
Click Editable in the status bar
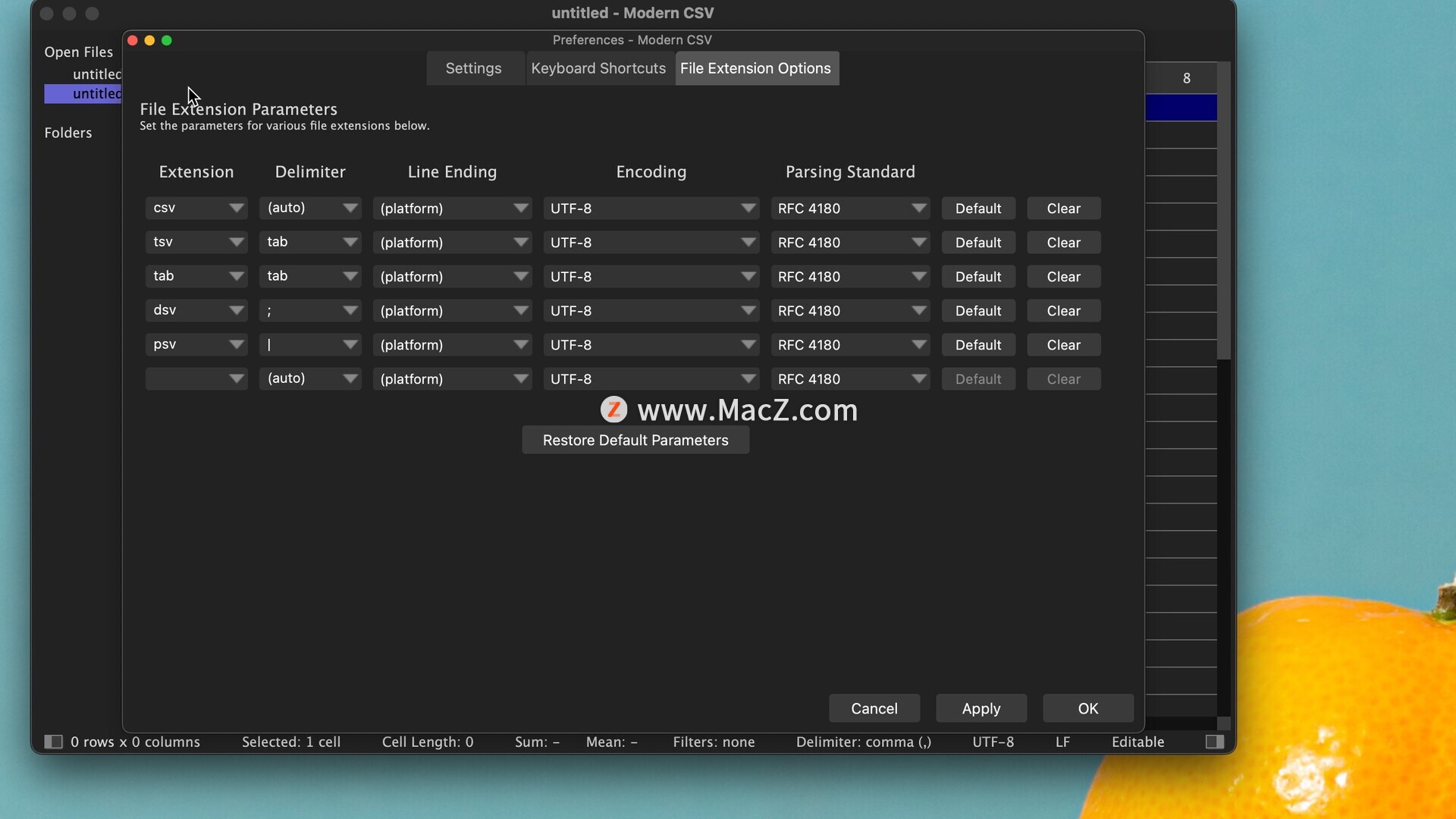pos(1137,742)
